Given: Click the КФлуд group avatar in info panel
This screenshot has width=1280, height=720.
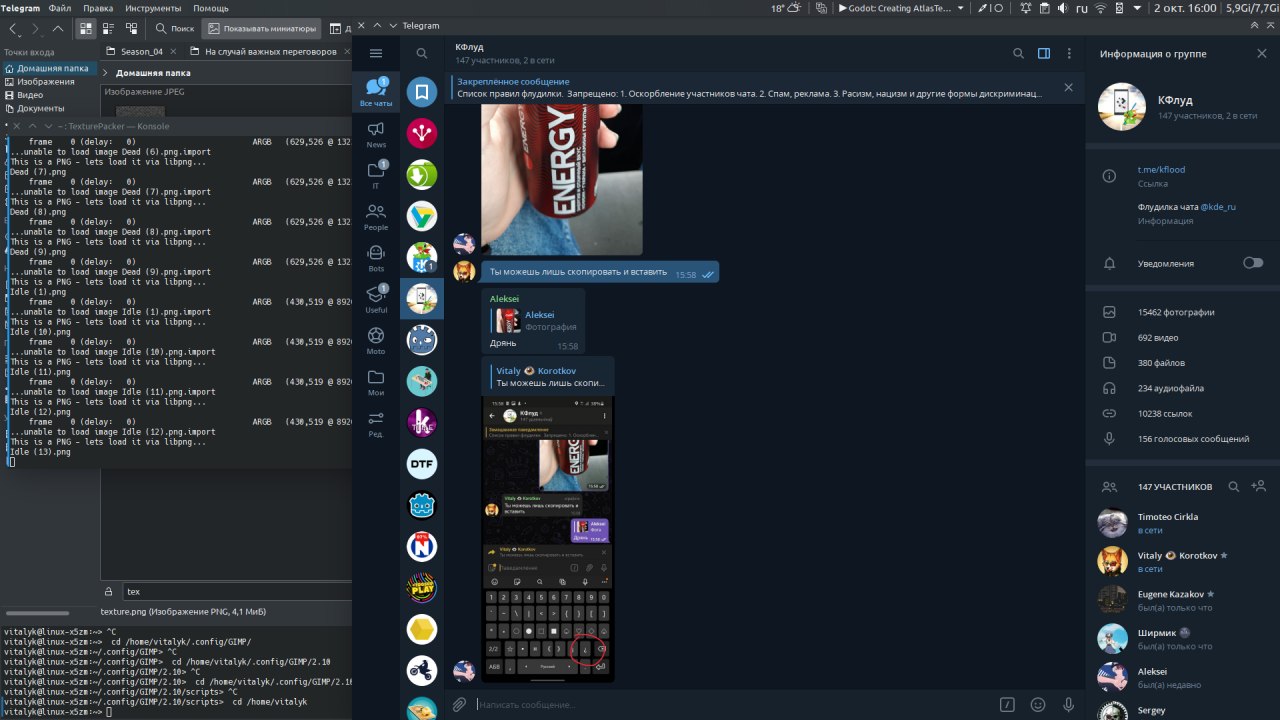Looking at the screenshot, I should click(1122, 107).
